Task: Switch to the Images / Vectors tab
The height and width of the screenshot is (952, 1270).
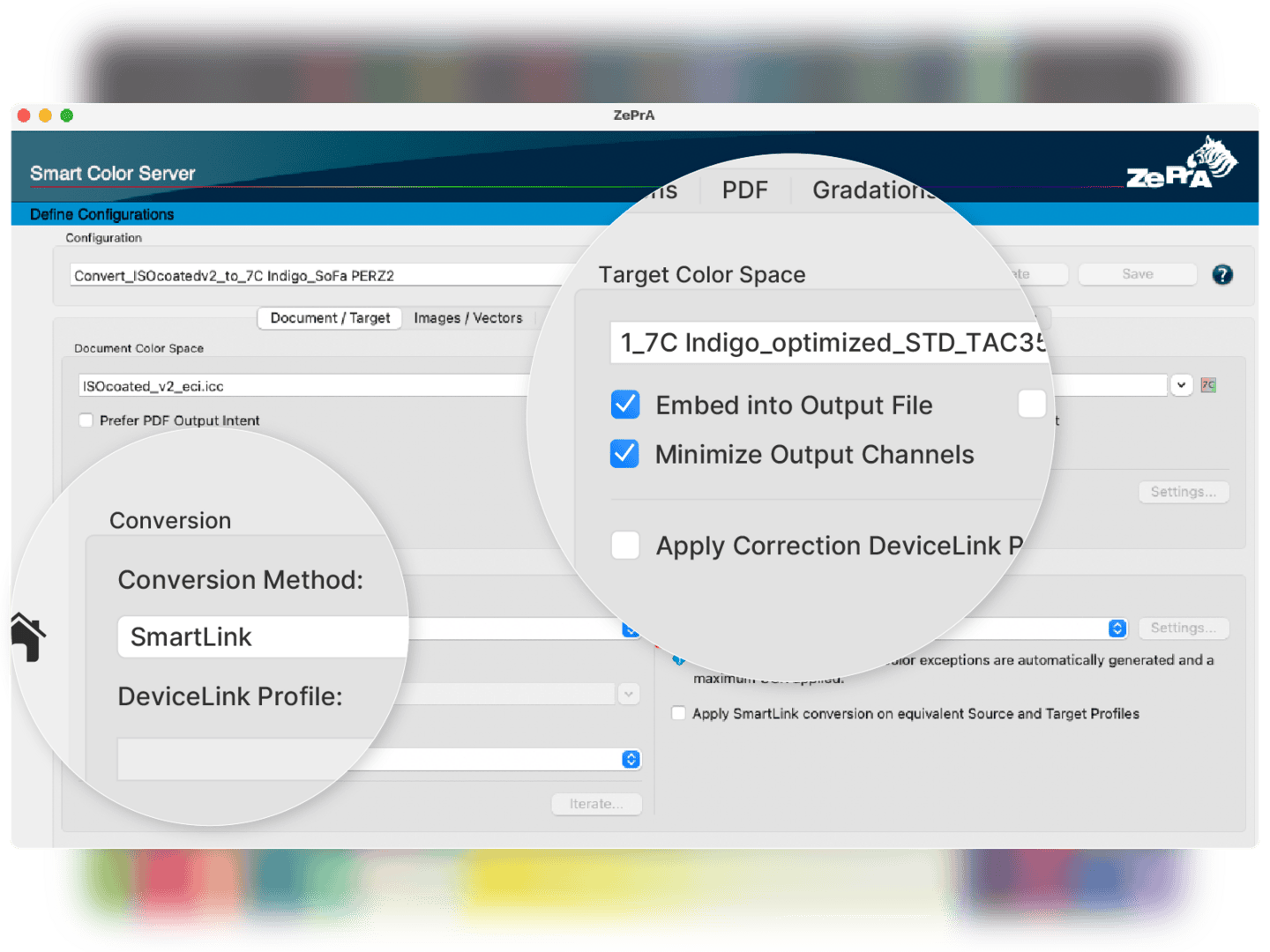Action: tap(468, 318)
